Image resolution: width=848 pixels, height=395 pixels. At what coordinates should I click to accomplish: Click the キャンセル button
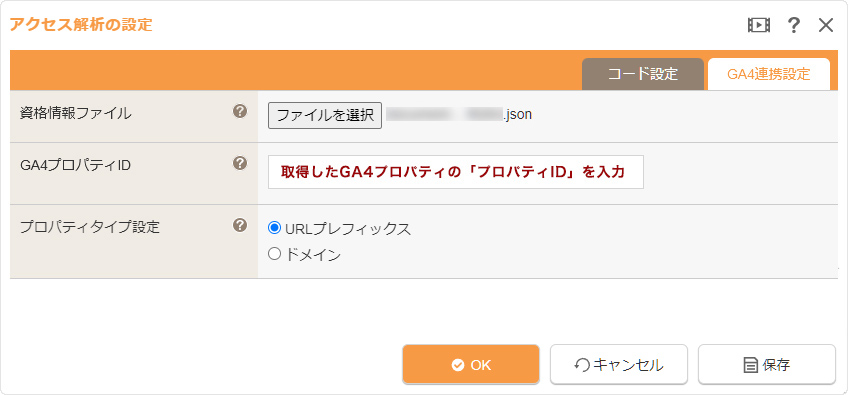tap(619, 365)
